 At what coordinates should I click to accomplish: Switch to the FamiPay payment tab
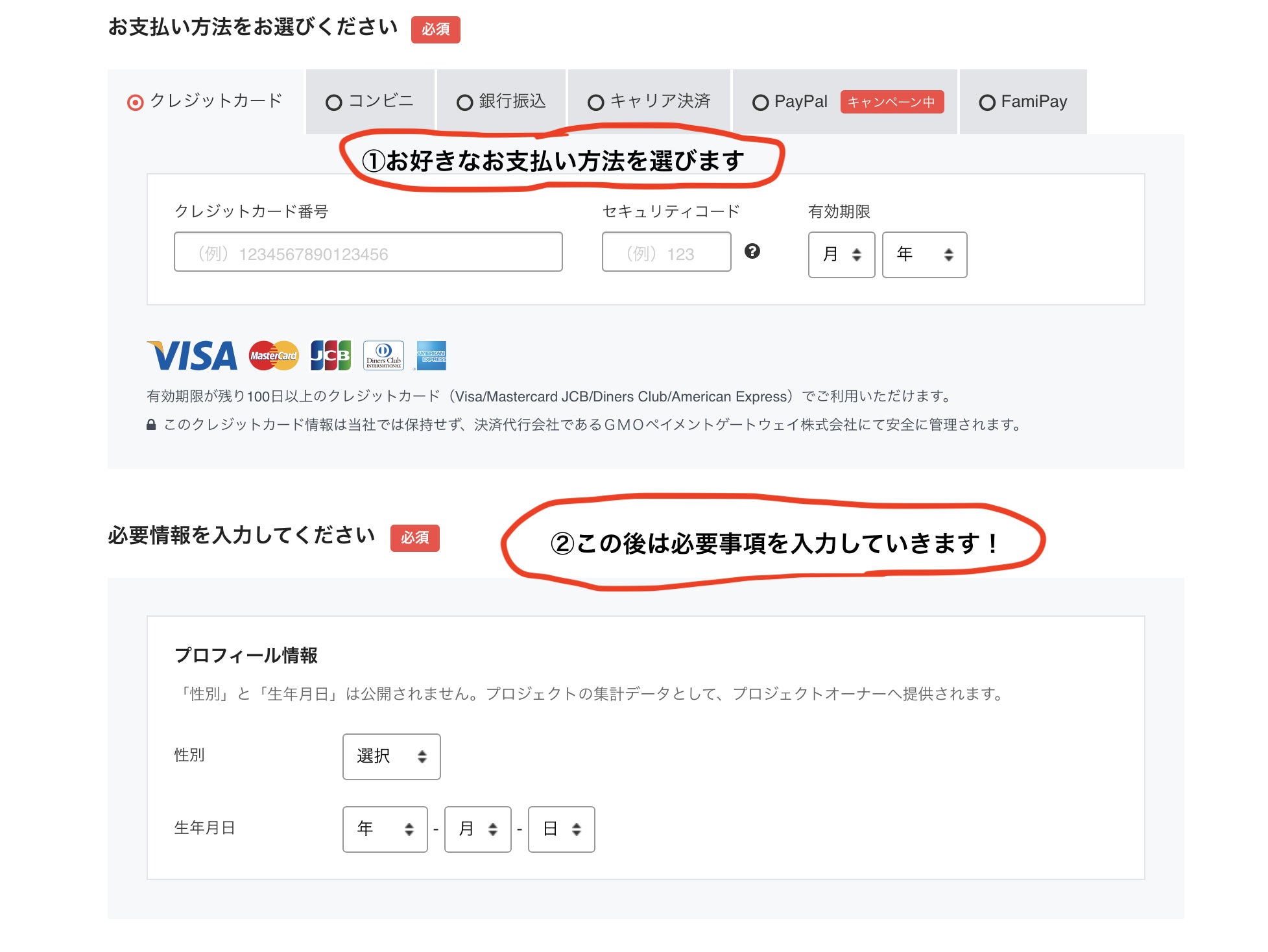pos(1023,102)
